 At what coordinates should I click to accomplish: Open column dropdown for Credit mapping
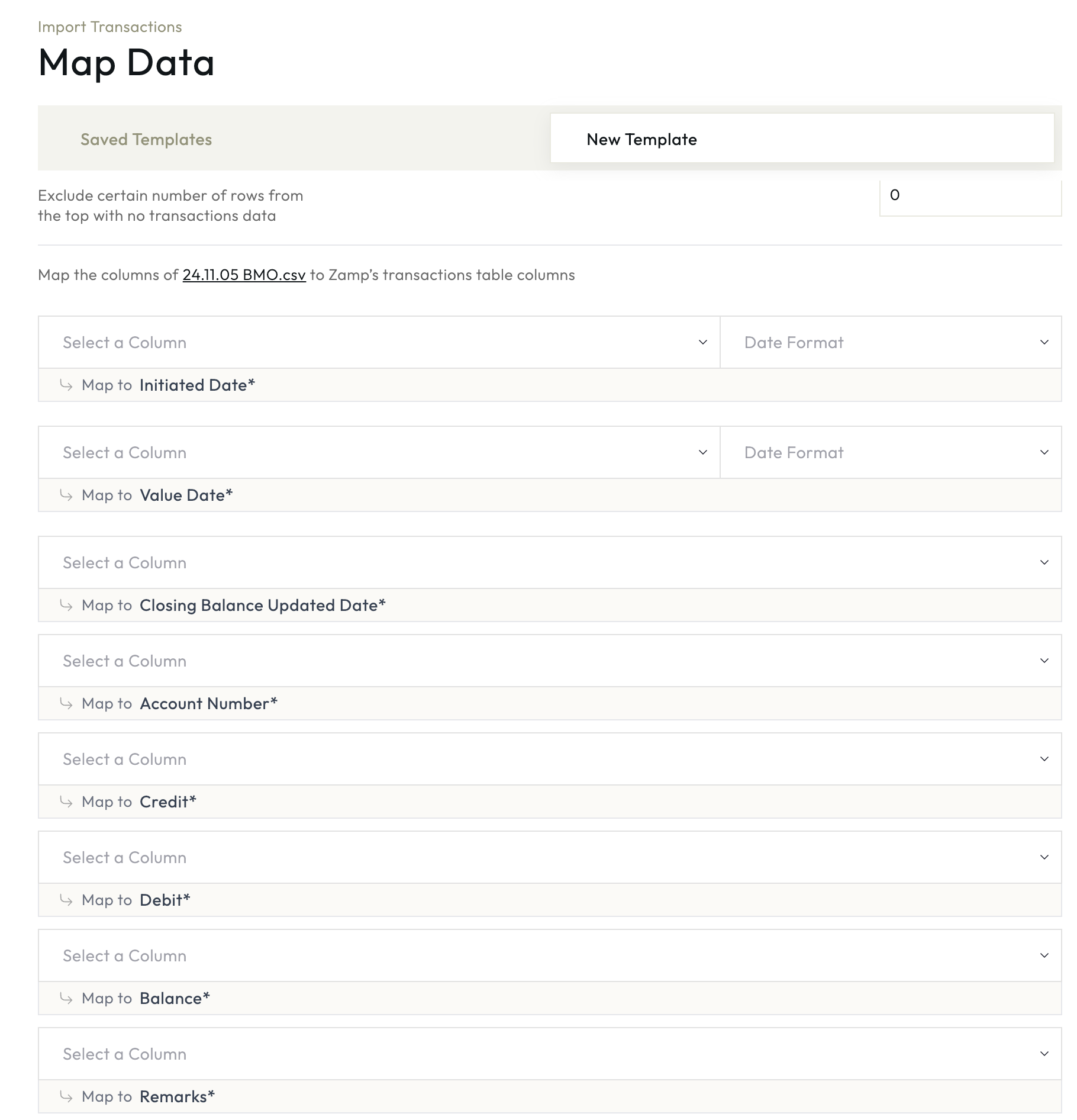(x=549, y=759)
